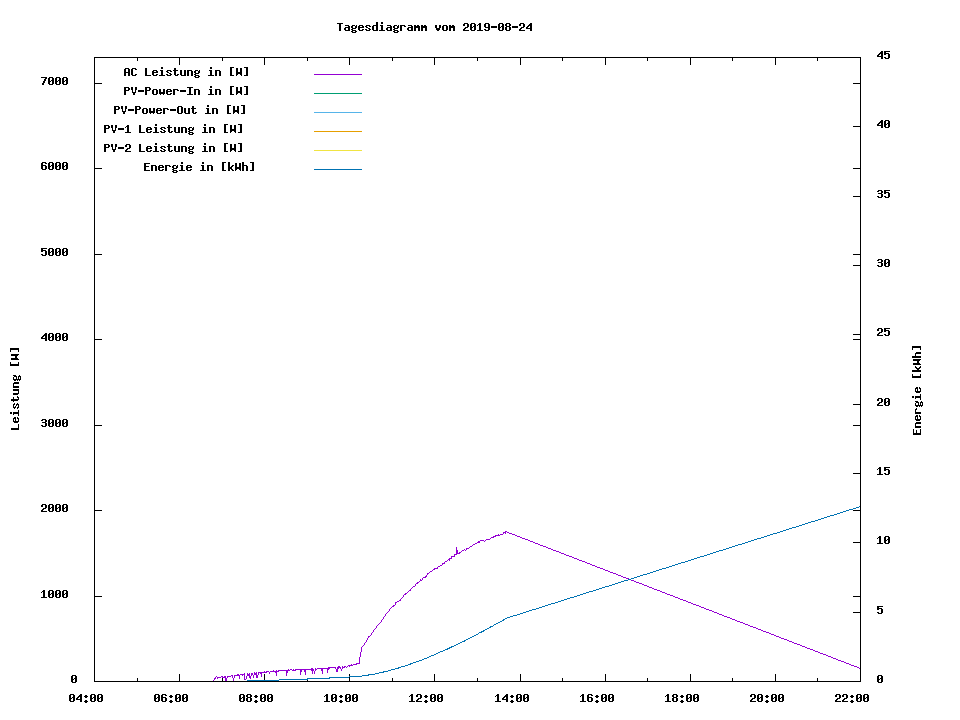Click the 14:00 tick label on the time axis
This screenshot has width=960, height=720.
coord(511,699)
